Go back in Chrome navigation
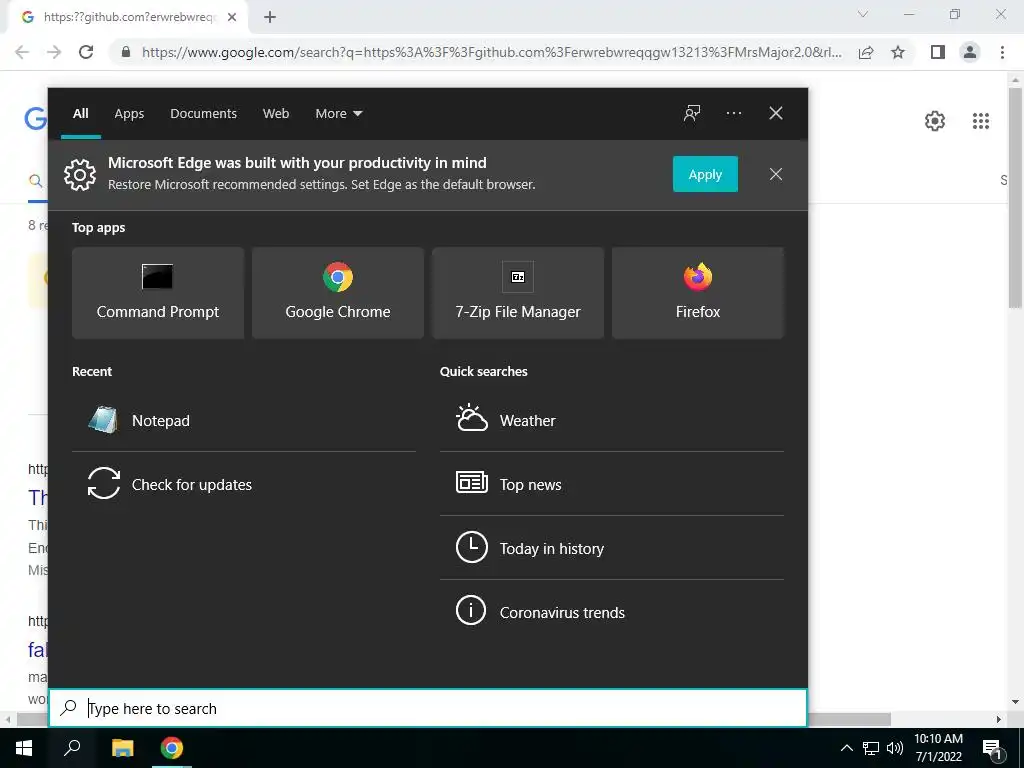Screen dimensions: 1024x768 tap(22, 52)
